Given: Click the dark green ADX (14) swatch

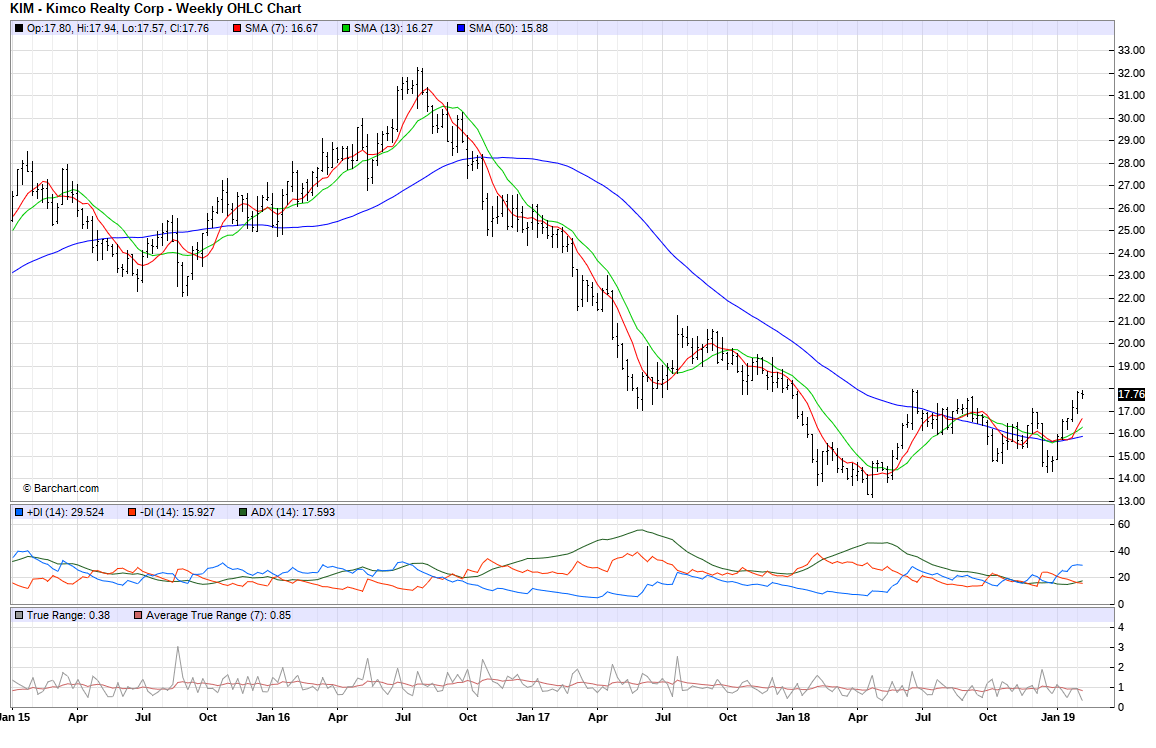Looking at the screenshot, I should [243, 512].
